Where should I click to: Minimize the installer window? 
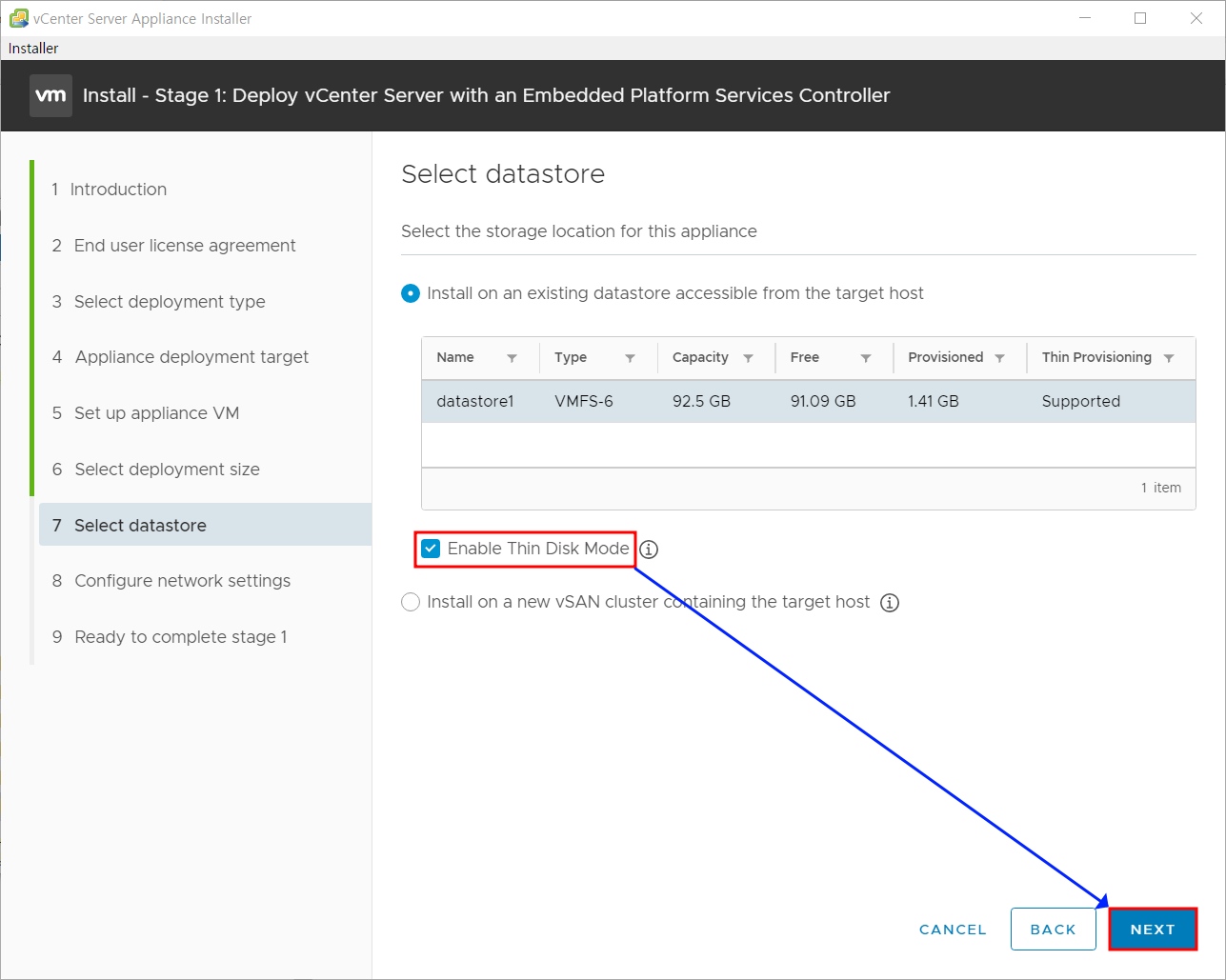(1085, 18)
